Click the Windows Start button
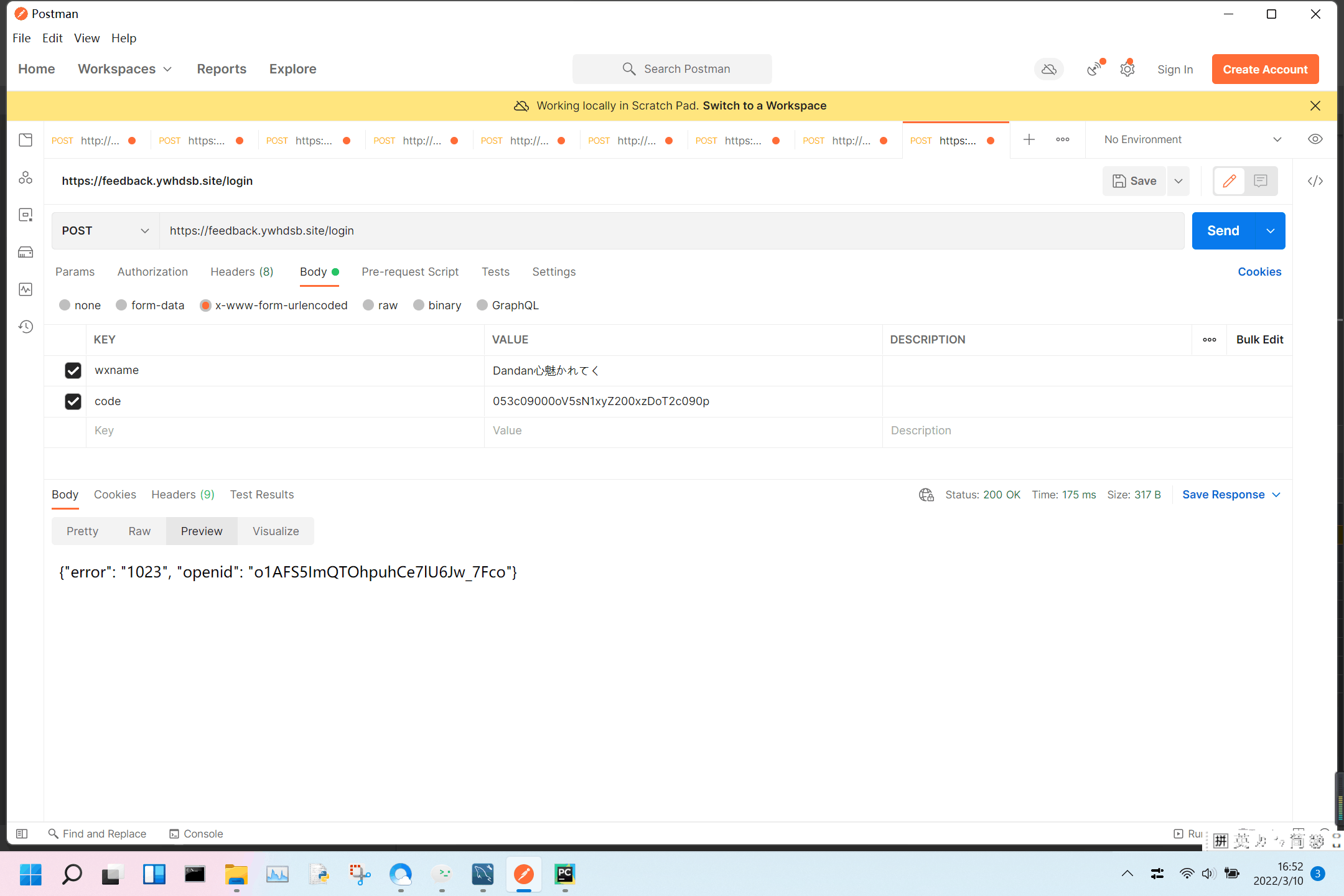 [30, 874]
